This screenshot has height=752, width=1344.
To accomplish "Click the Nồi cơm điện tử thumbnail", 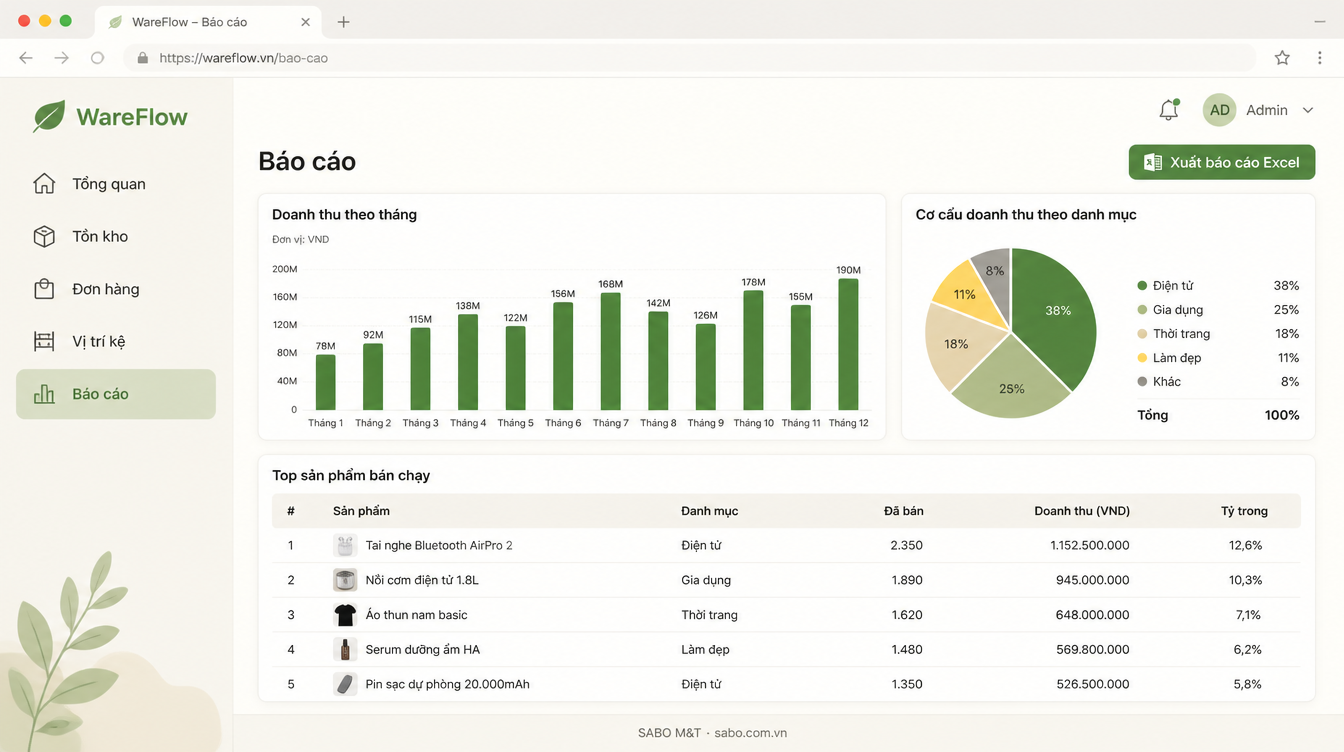I will (x=345, y=580).
